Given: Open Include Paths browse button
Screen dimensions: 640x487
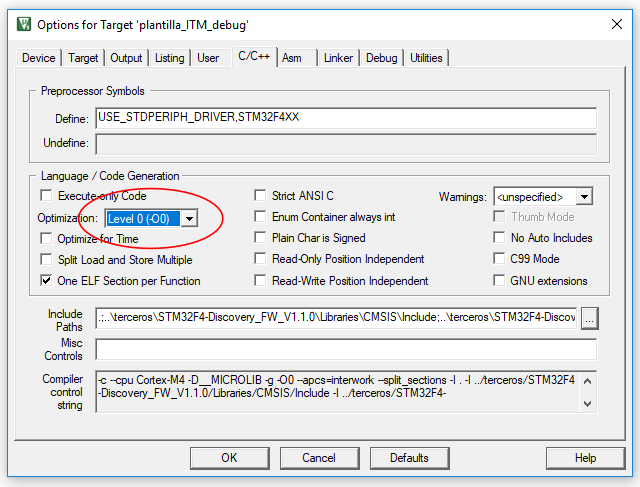Looking at the screenshot, I should point(589,318).
